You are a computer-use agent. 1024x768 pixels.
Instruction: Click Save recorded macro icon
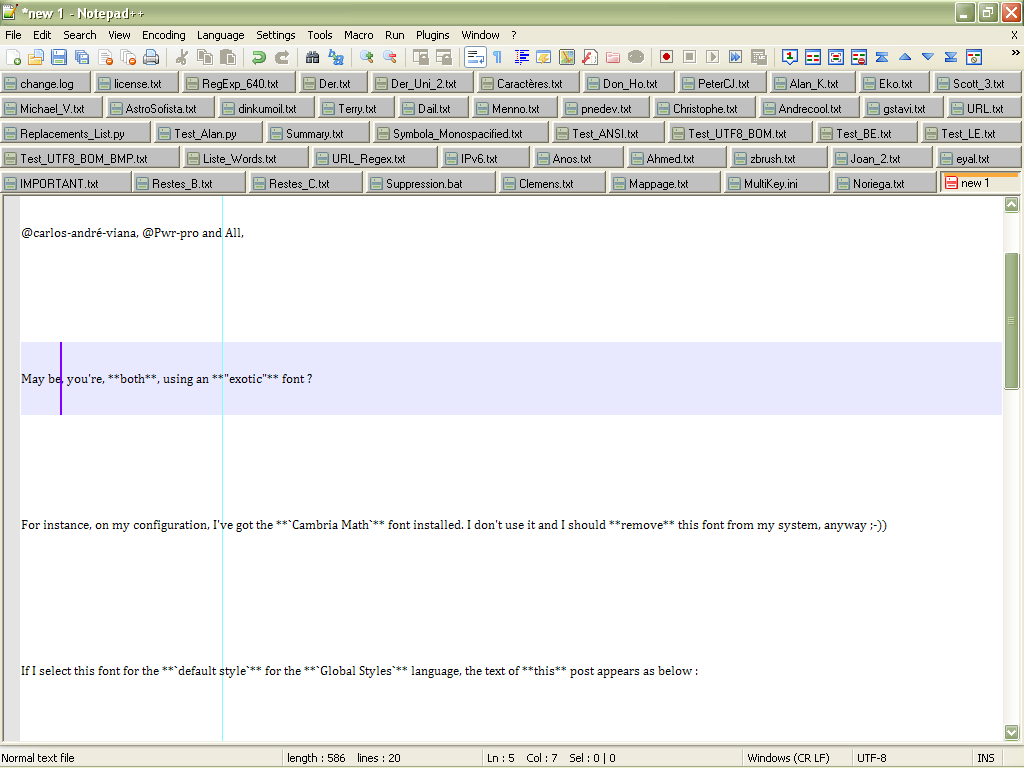pos(758,57)
